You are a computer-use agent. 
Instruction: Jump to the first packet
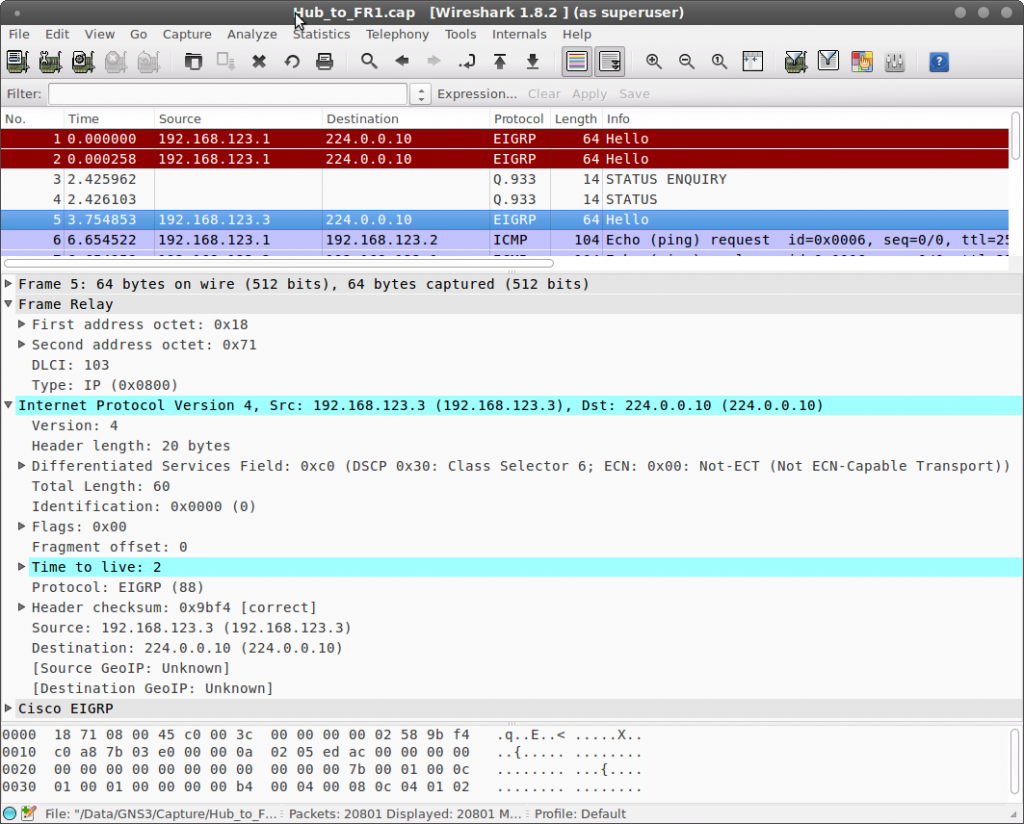pyautogui.click(x=501, y=61)
